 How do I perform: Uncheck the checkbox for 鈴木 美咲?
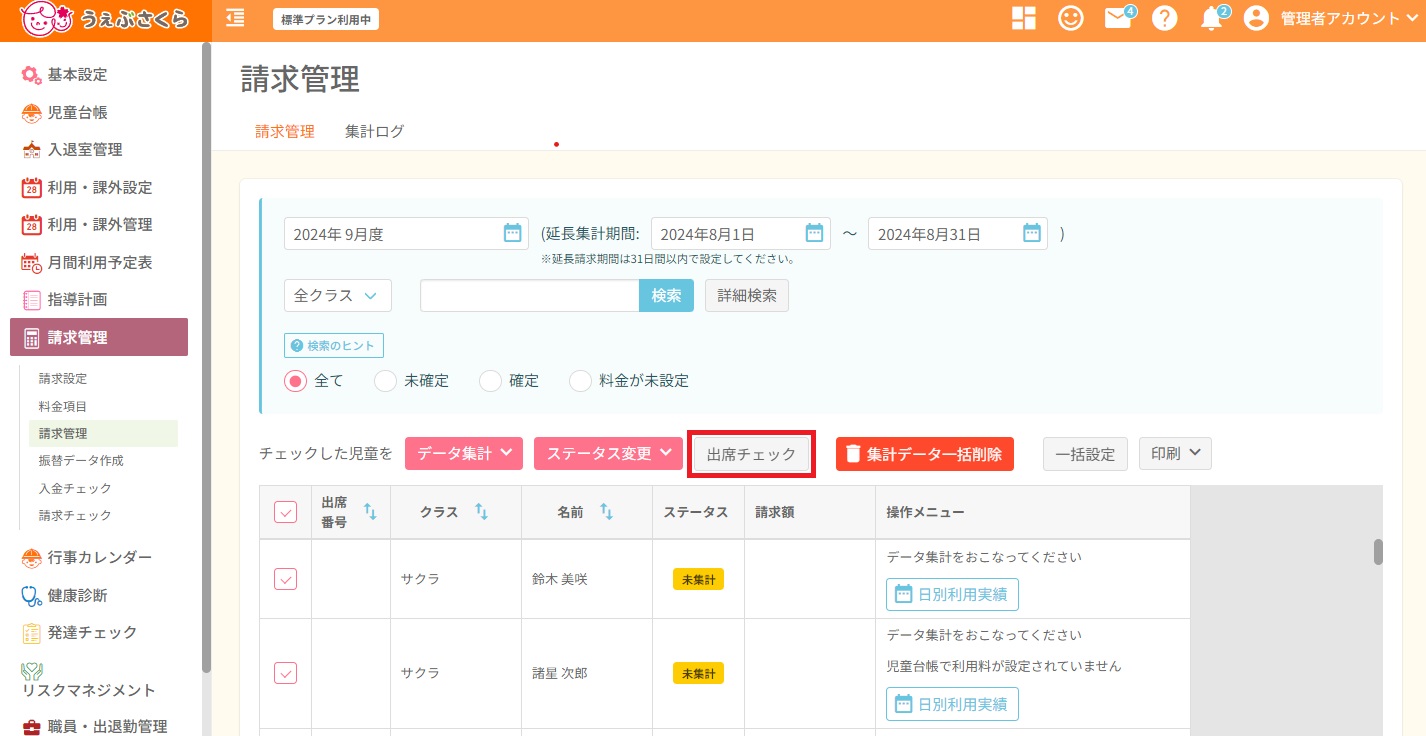click(x=286, y=579)
